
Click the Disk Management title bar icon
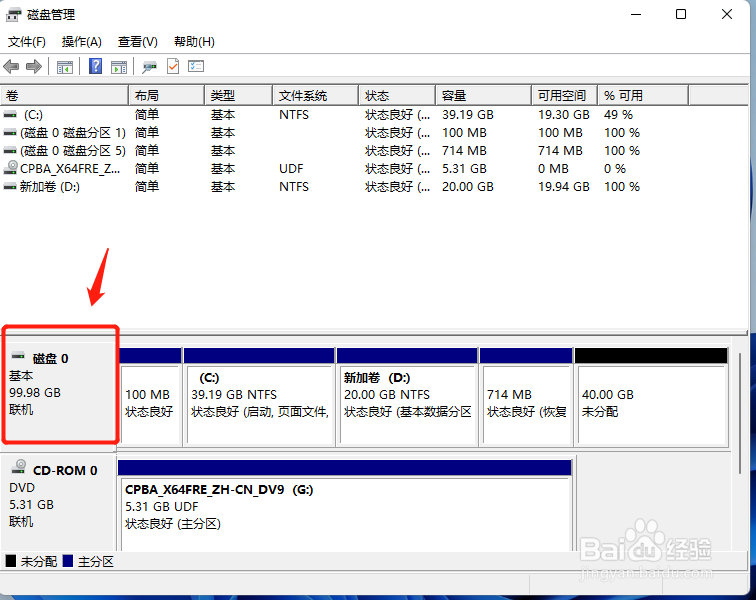[x=14, y=15]
